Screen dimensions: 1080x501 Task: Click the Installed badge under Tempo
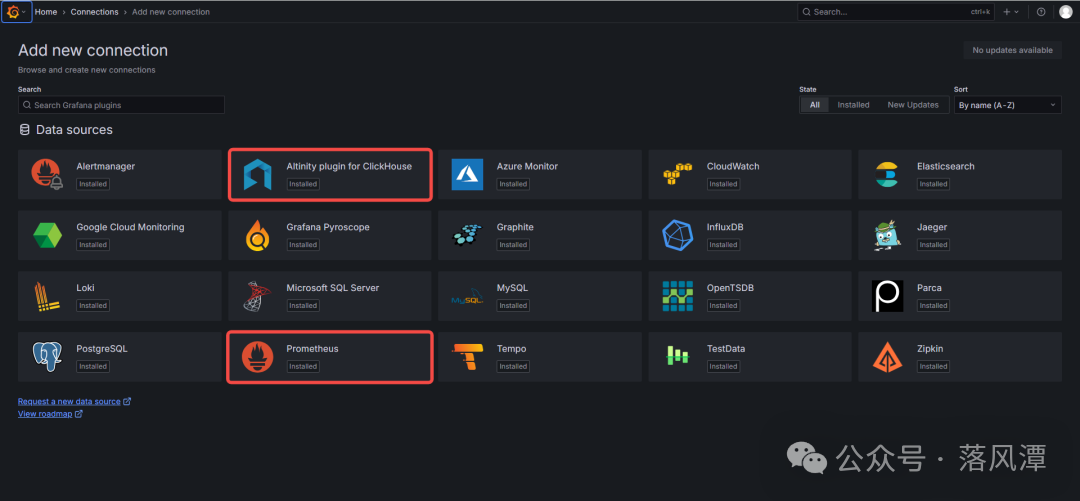513,367
